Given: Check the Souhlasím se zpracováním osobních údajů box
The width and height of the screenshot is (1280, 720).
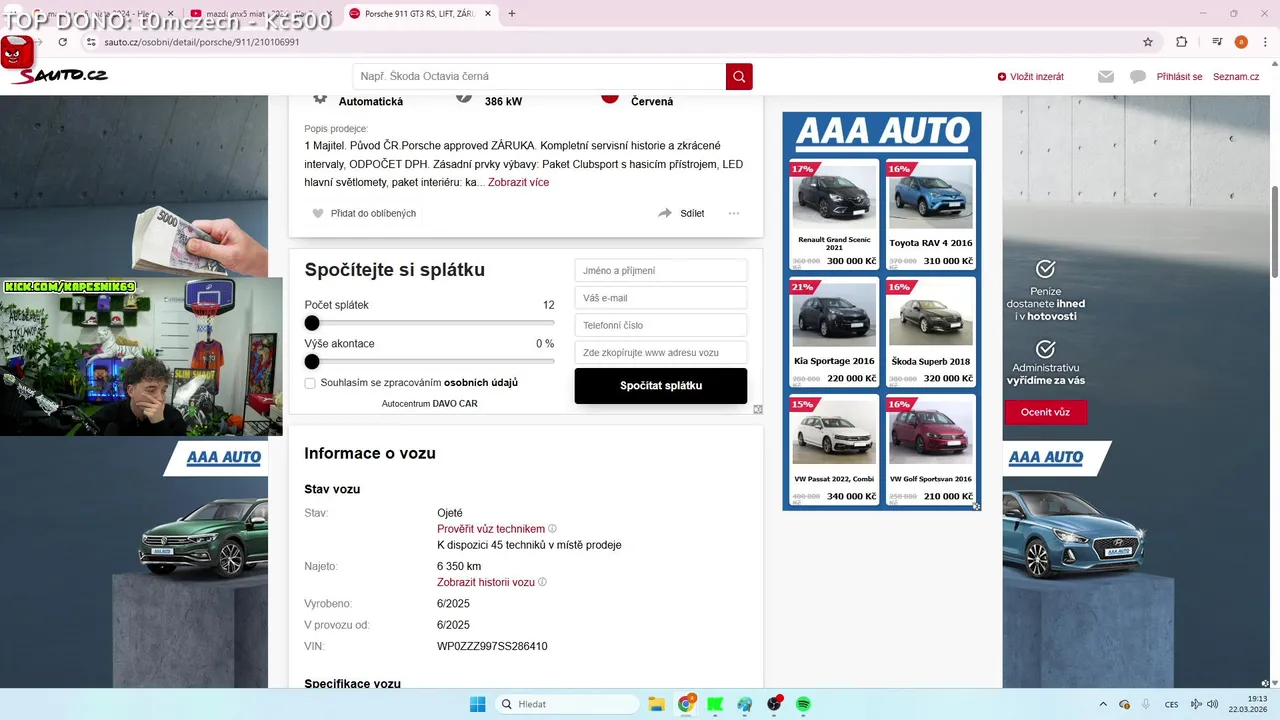Looking at the screenshot, I should point(310,383).
